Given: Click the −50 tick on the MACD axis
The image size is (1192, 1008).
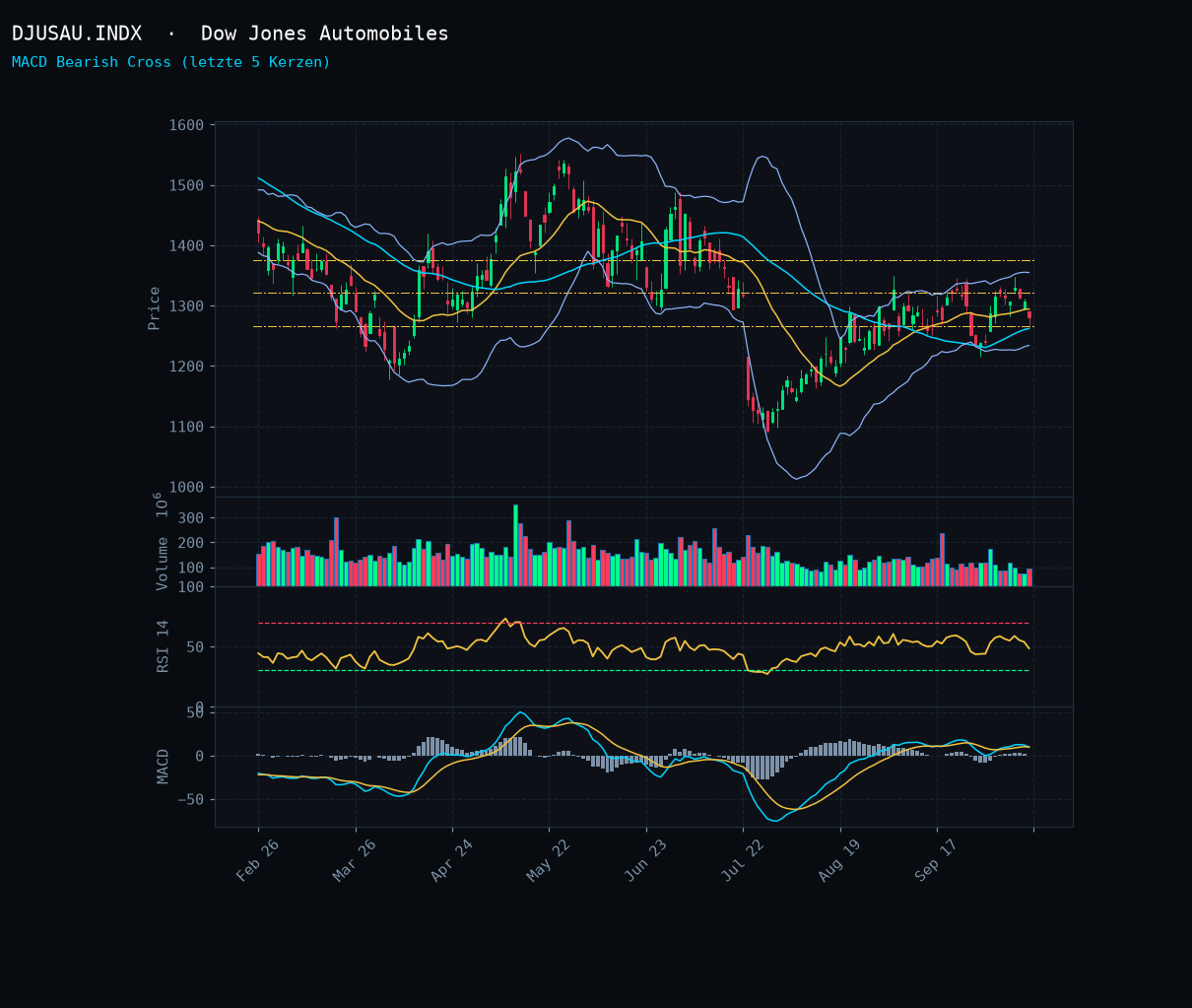Looking at the screenshot, I should click(x=190, y=799).
